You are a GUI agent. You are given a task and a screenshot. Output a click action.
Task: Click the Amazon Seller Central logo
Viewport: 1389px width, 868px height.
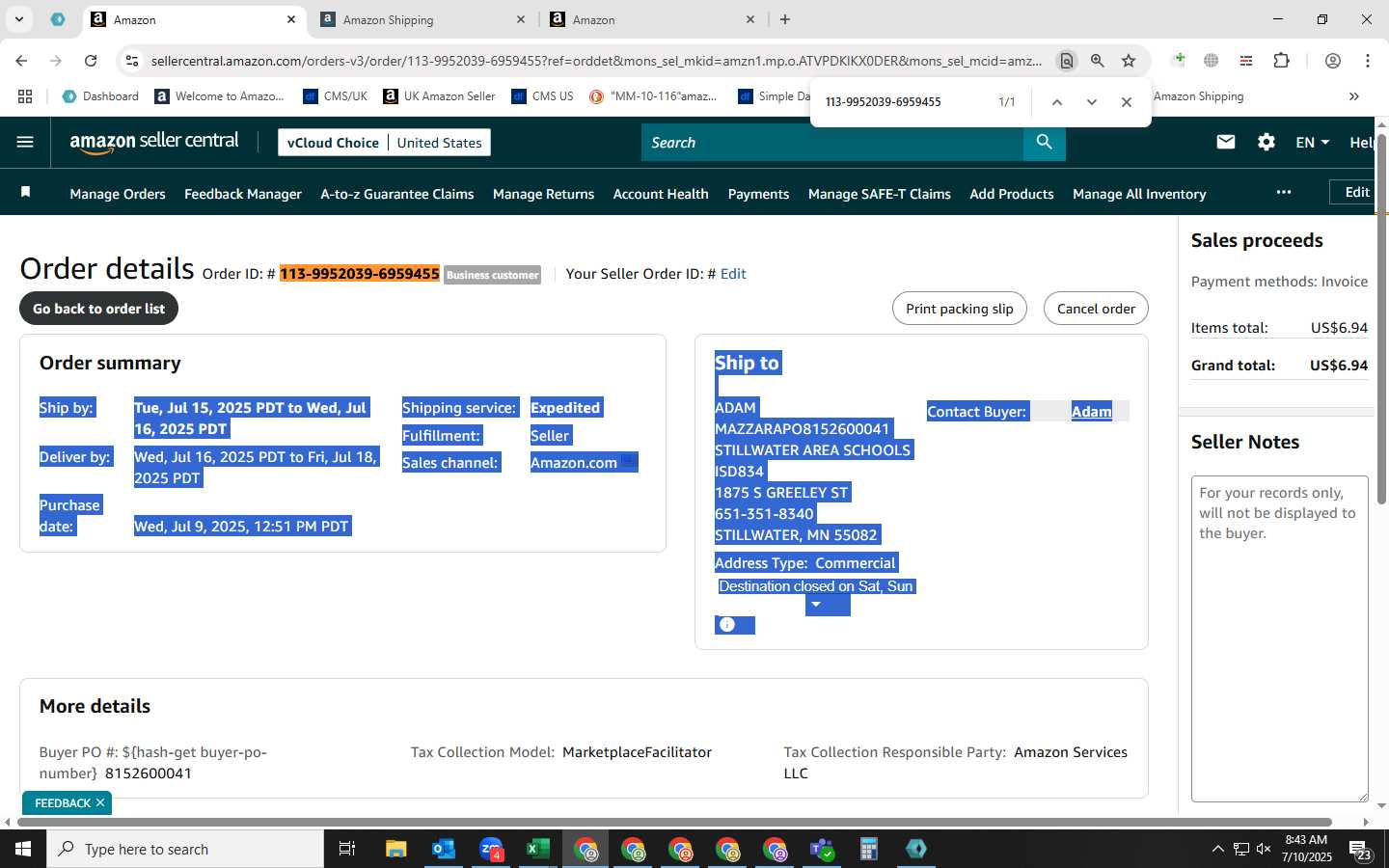(x=154, y=142)
